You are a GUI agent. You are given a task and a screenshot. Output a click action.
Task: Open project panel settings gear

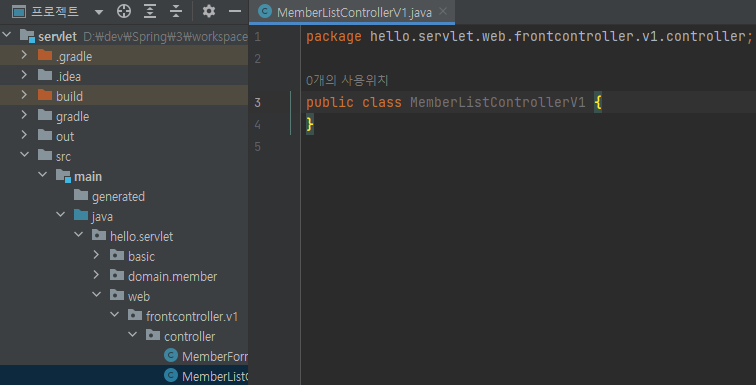coord(209,12)
